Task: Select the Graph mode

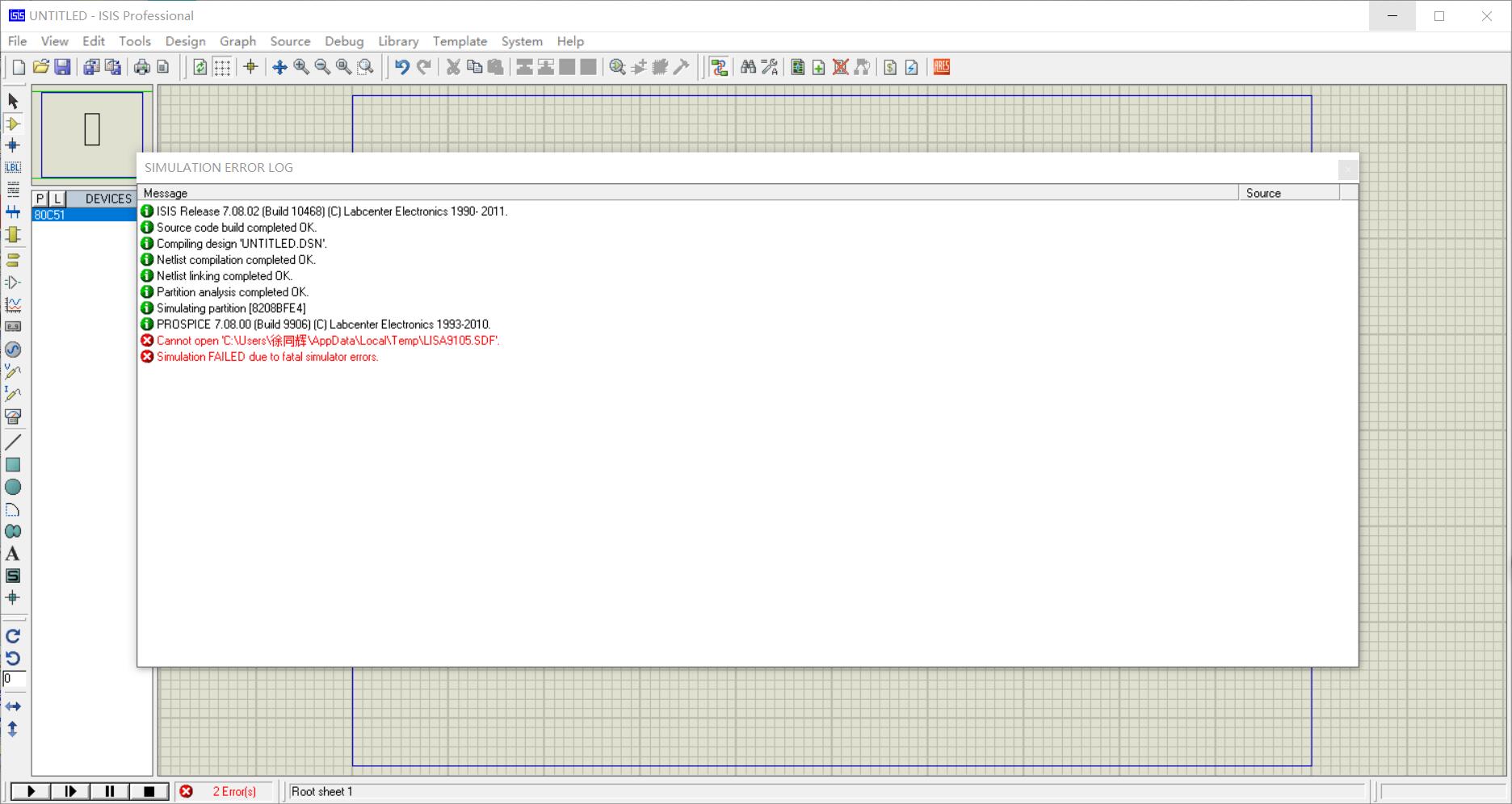Action: pyautogui.click(x=13, y=304)
